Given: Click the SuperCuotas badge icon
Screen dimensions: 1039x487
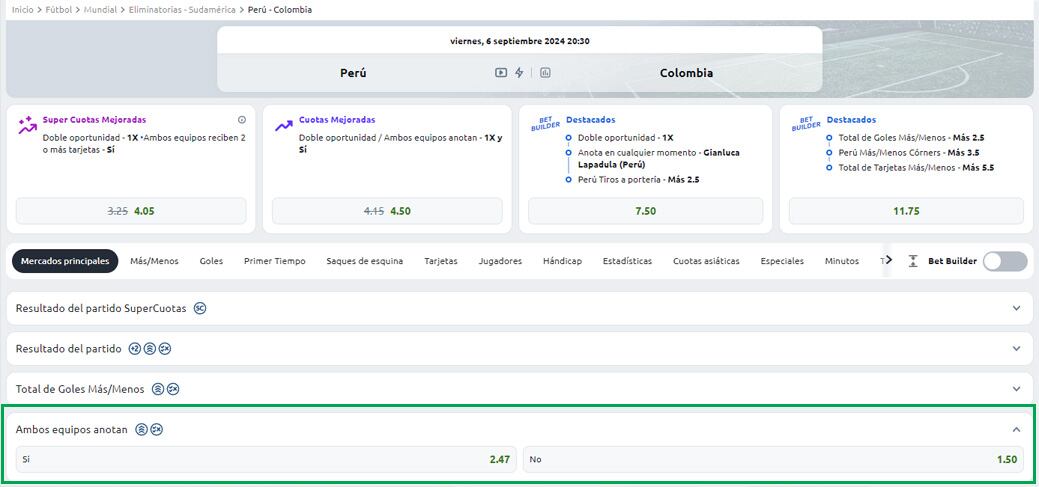Looking at the screenshot, I should point(200,308).
